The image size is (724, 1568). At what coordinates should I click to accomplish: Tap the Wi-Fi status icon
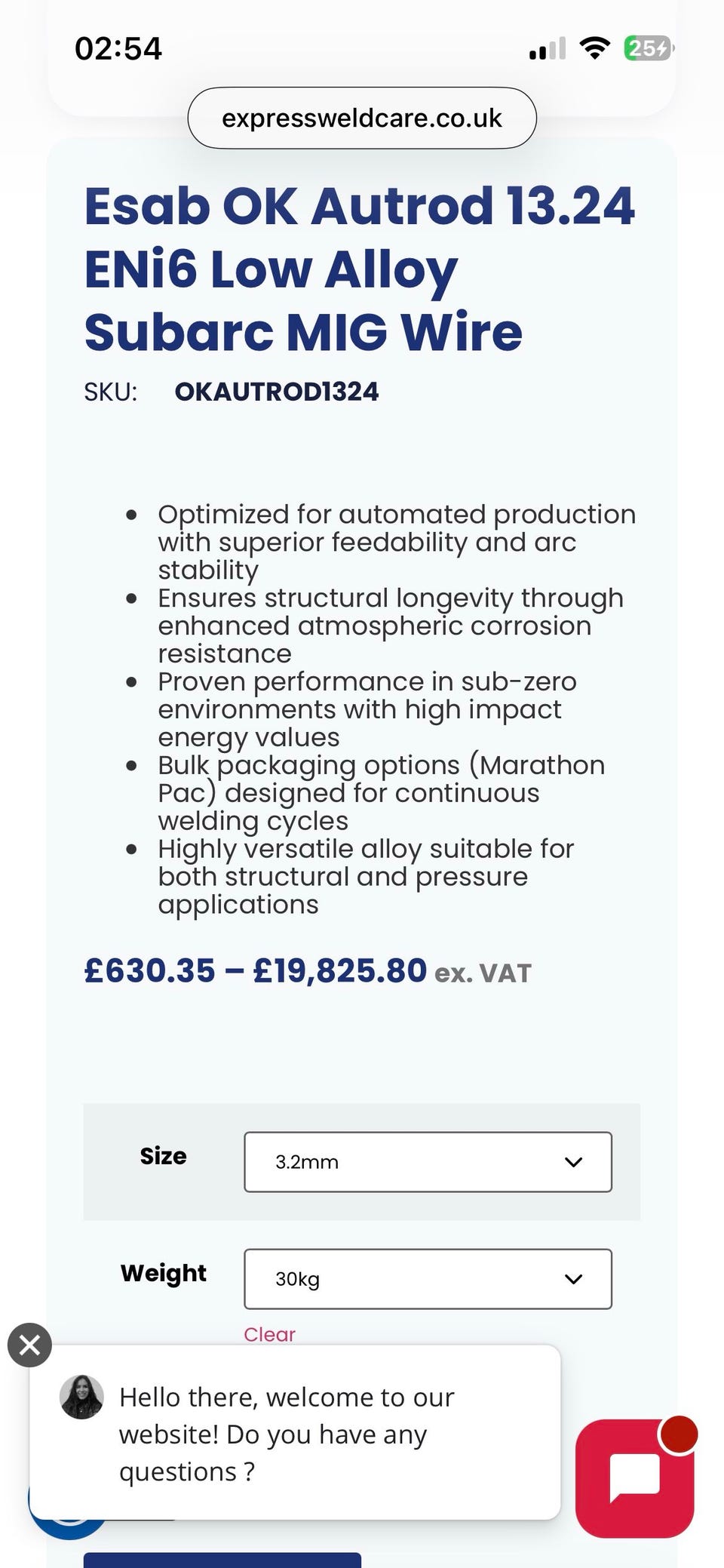tap(594, 48)
